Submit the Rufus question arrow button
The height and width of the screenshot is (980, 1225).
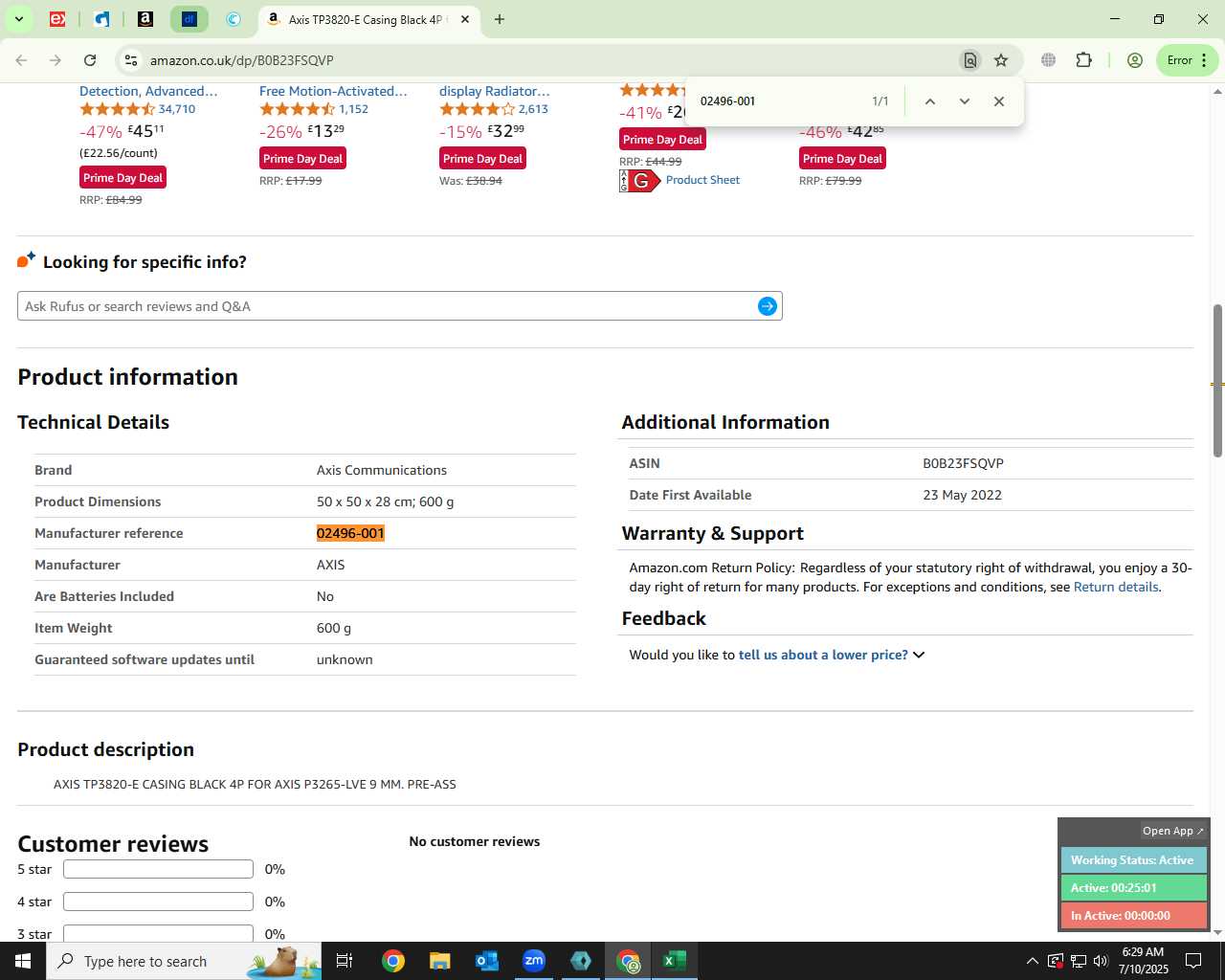pyautogui.click(x=768, y=306)
